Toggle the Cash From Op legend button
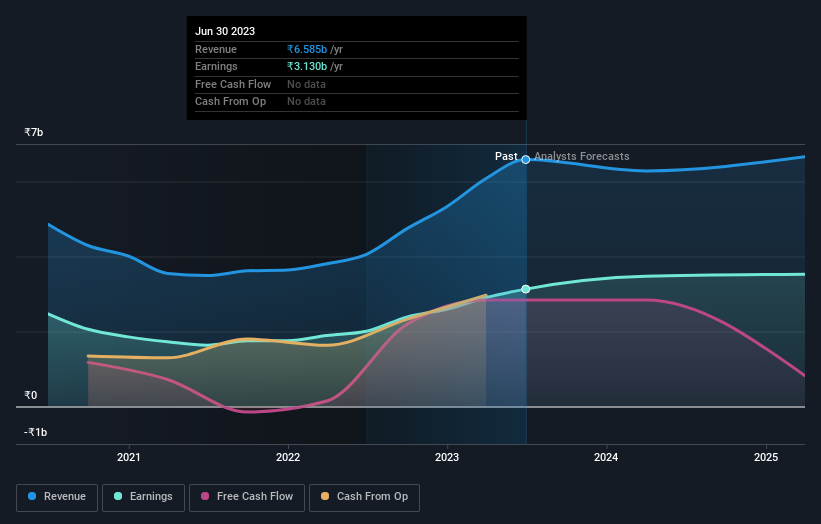This screenshot has height=524, width=821. 364,497
